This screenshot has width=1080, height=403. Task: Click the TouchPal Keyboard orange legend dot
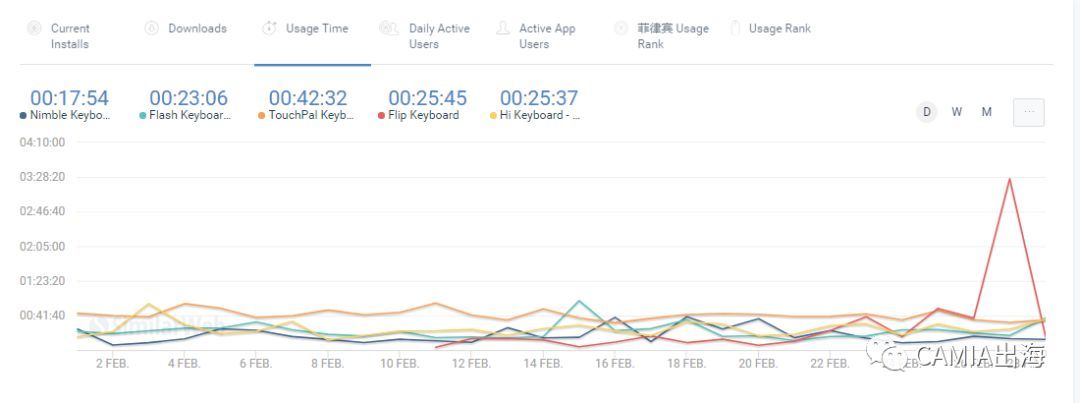(262, 116)
